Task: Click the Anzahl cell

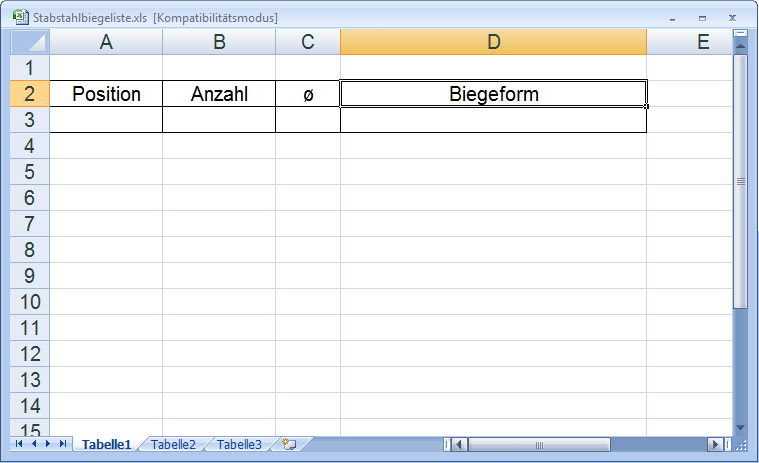Action: 219,93
